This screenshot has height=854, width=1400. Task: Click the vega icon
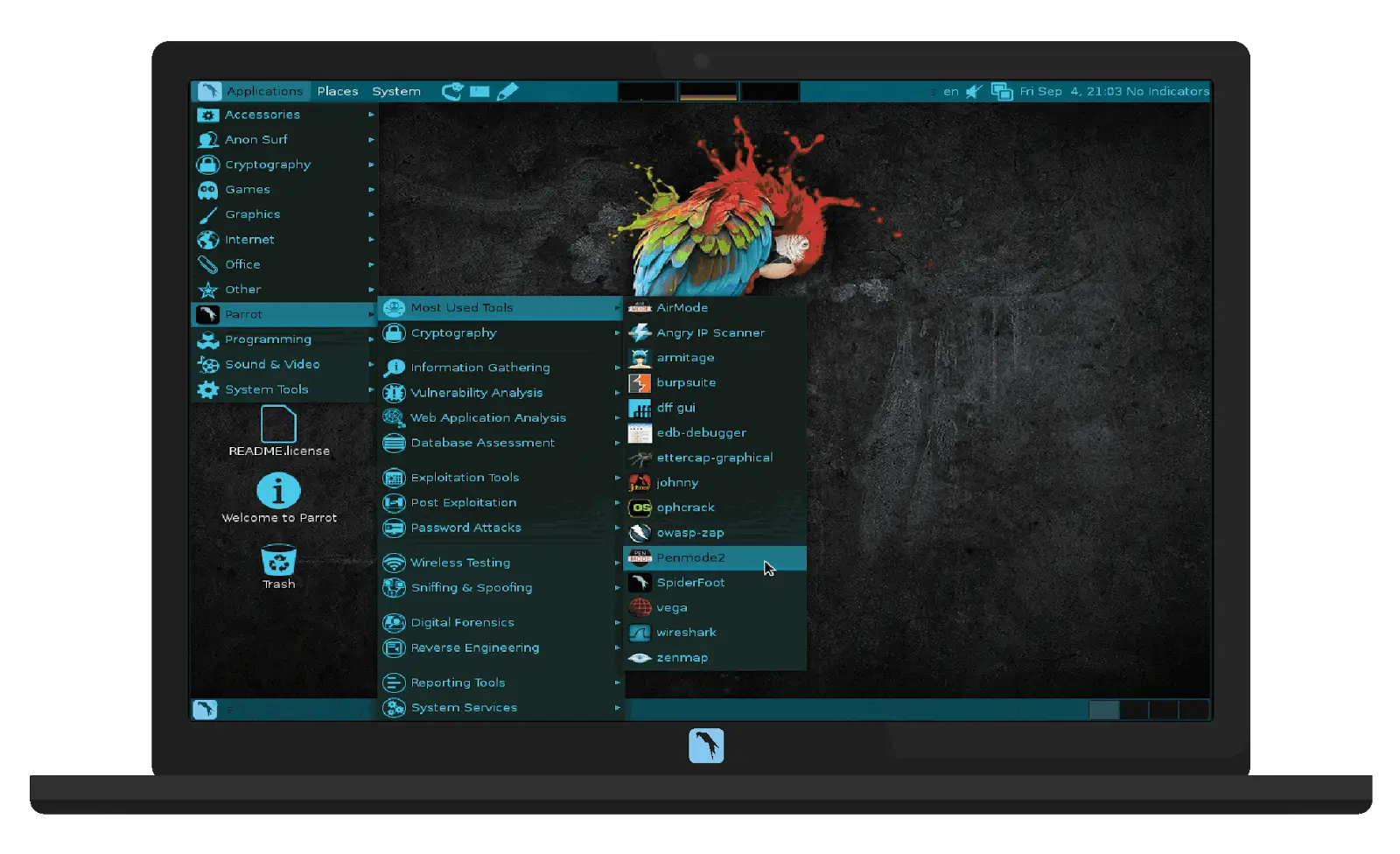pyautogui.click(x=640, y=607)
